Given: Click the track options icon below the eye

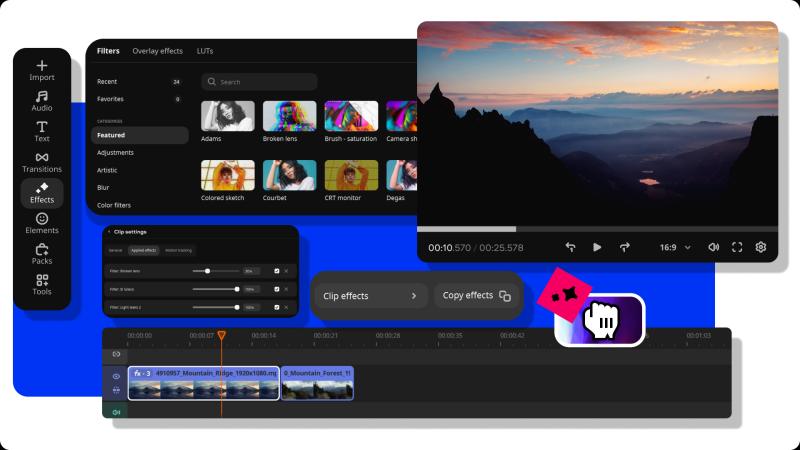Looking at the screenshot, I should tap(116, 390).
